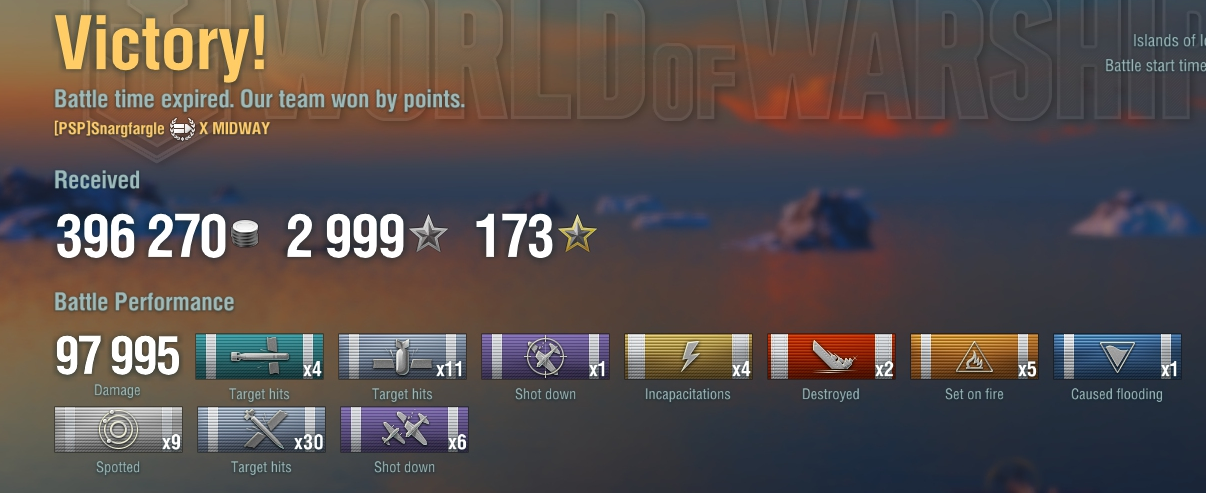Screen dimensions: 1206x493
Task: Select the red Destroyed x2 ribbon
Action: point(832,357)
